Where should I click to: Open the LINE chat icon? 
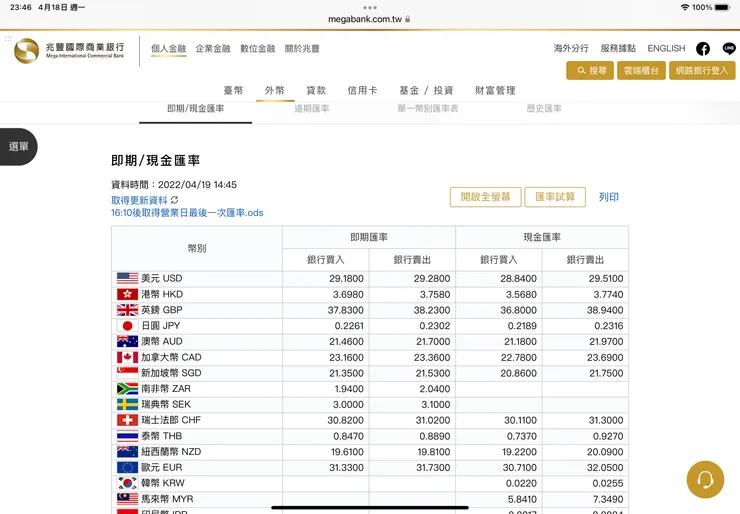pos(729,48)
